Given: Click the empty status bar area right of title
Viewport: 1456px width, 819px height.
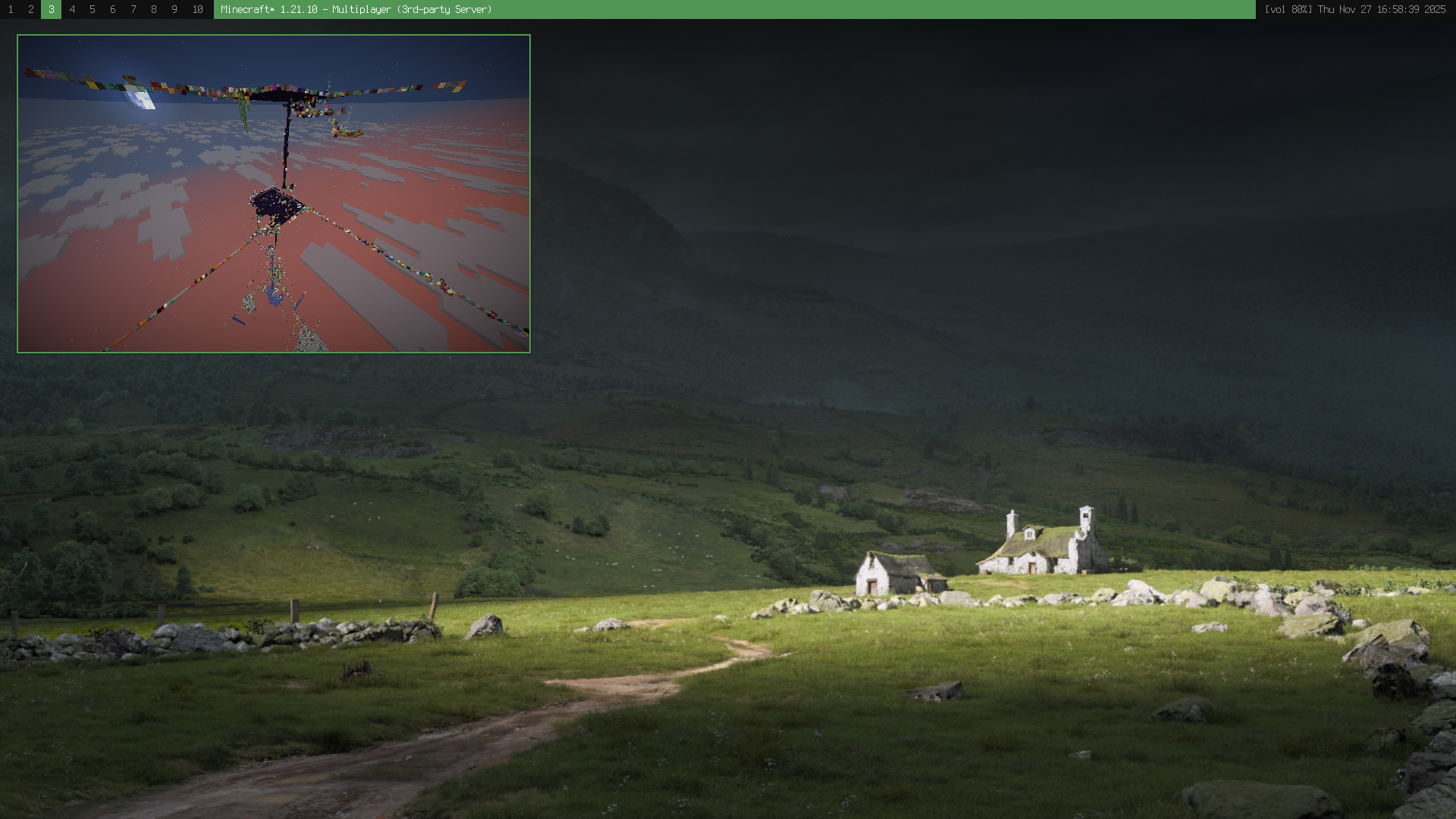Looking at the screenshot, I should coord(872,9).
